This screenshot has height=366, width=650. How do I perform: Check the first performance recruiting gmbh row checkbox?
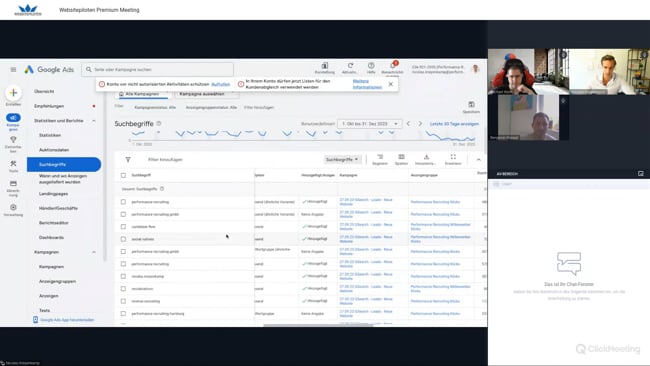click(x=123, y=214)
